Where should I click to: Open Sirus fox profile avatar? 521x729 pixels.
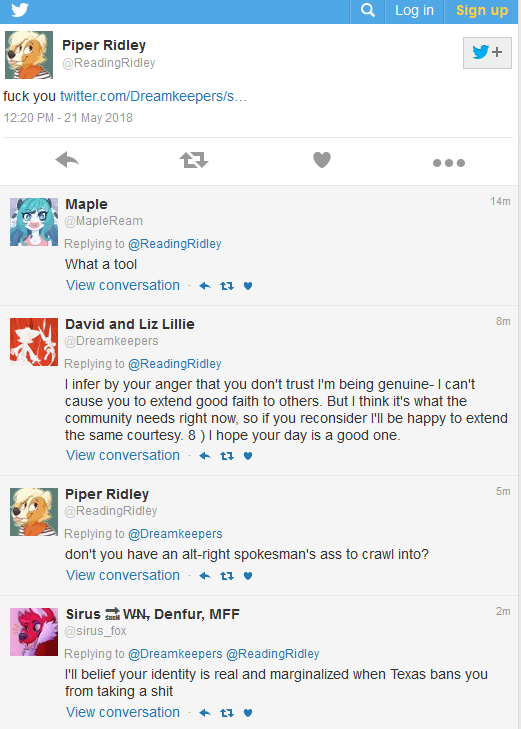tap(34, 632)
